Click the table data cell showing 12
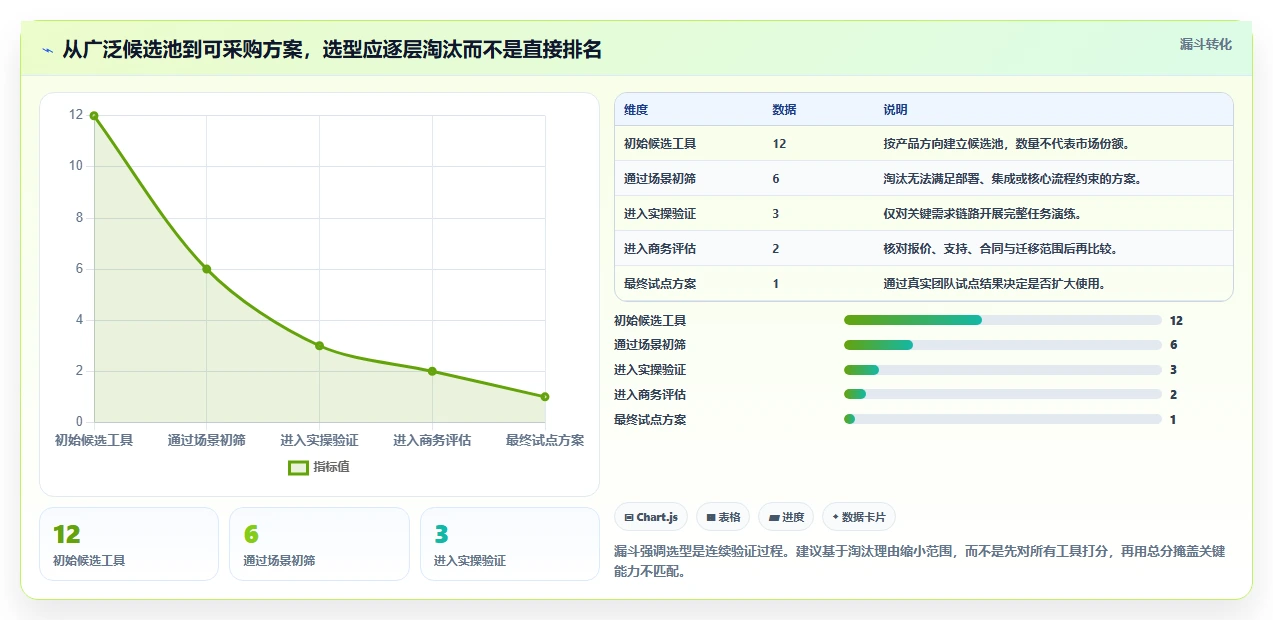1273x620 pixels. [779, 144]
